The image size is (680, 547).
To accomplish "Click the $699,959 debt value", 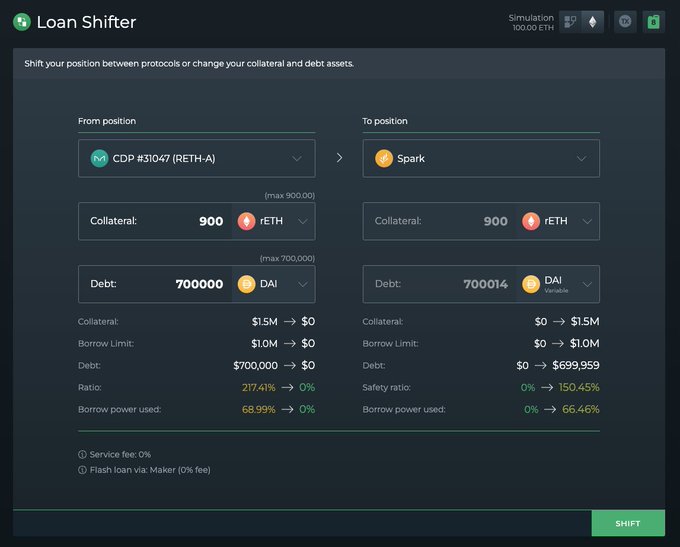I will [x=576, y=365].
